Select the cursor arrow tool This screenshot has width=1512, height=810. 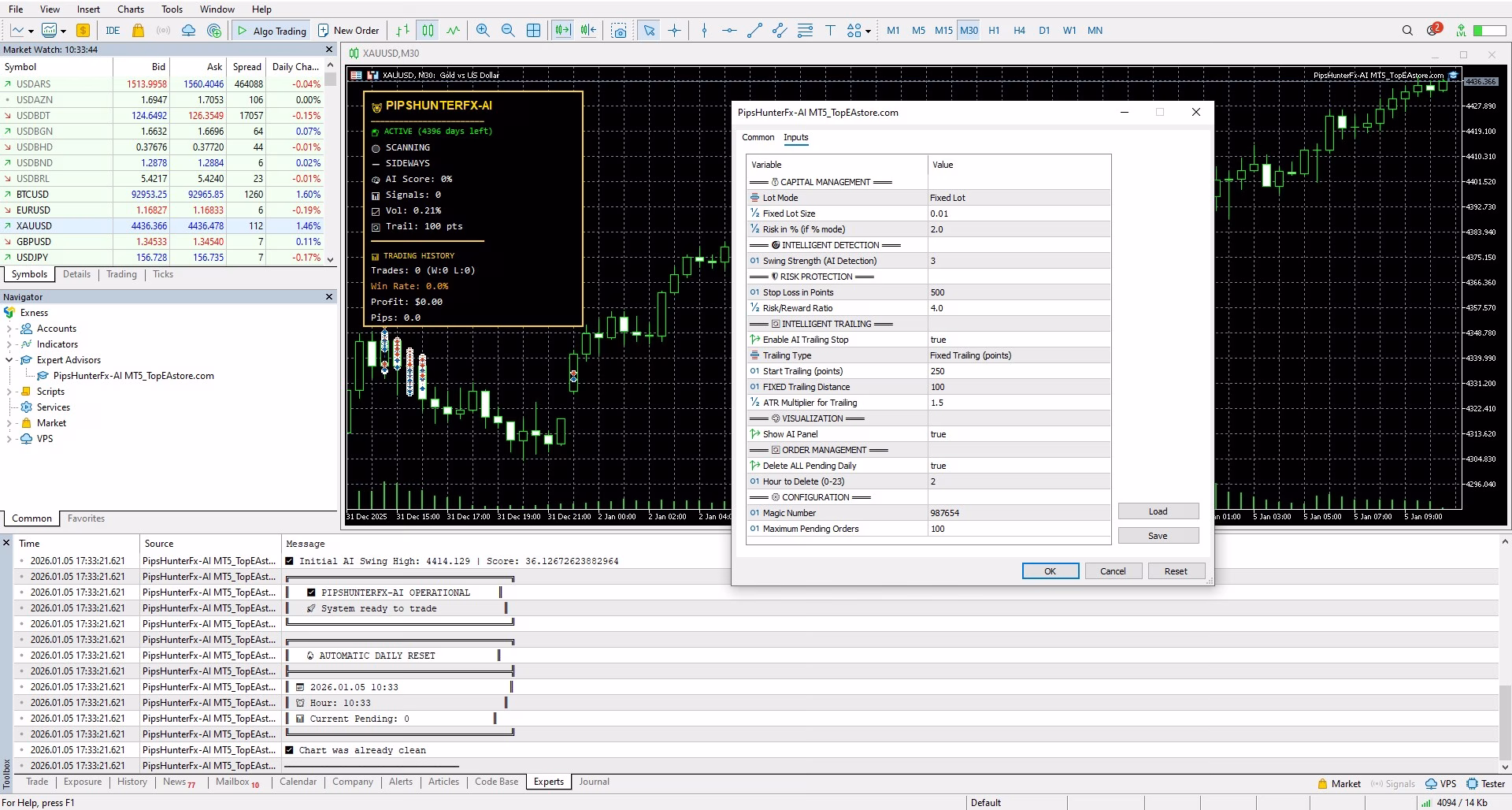pos(649,31)
